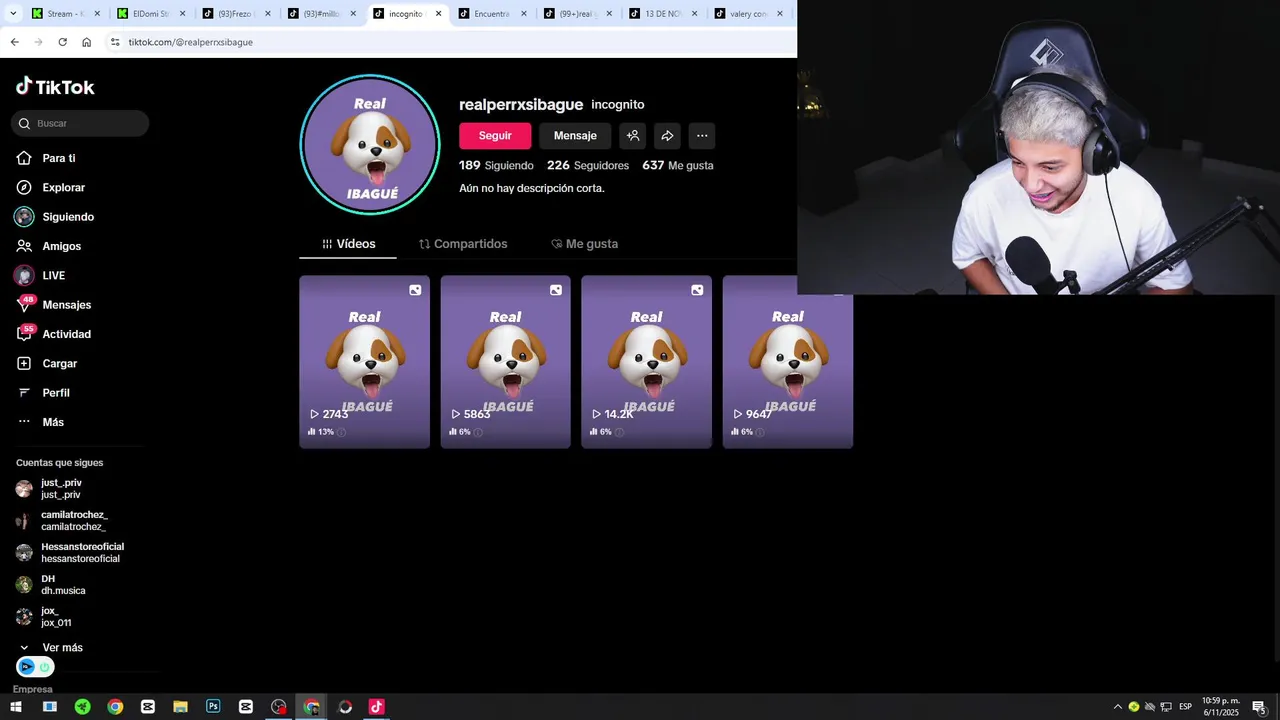Open the browser tab search dropdown

coord(13,14)
